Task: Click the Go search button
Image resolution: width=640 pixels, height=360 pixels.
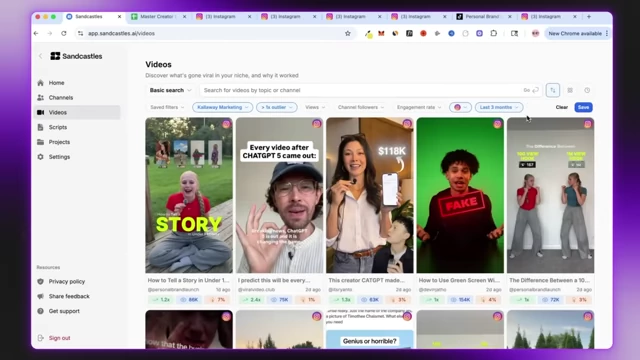Action: tap(531, 90)
